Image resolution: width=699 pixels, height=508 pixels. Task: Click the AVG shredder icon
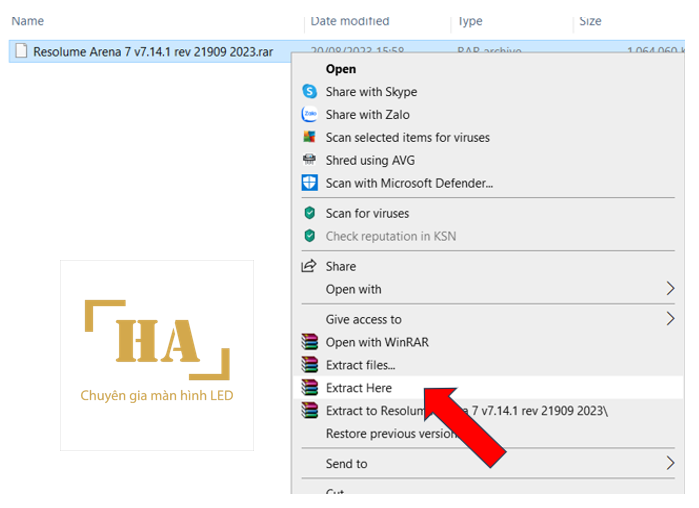tap(309, 160)
